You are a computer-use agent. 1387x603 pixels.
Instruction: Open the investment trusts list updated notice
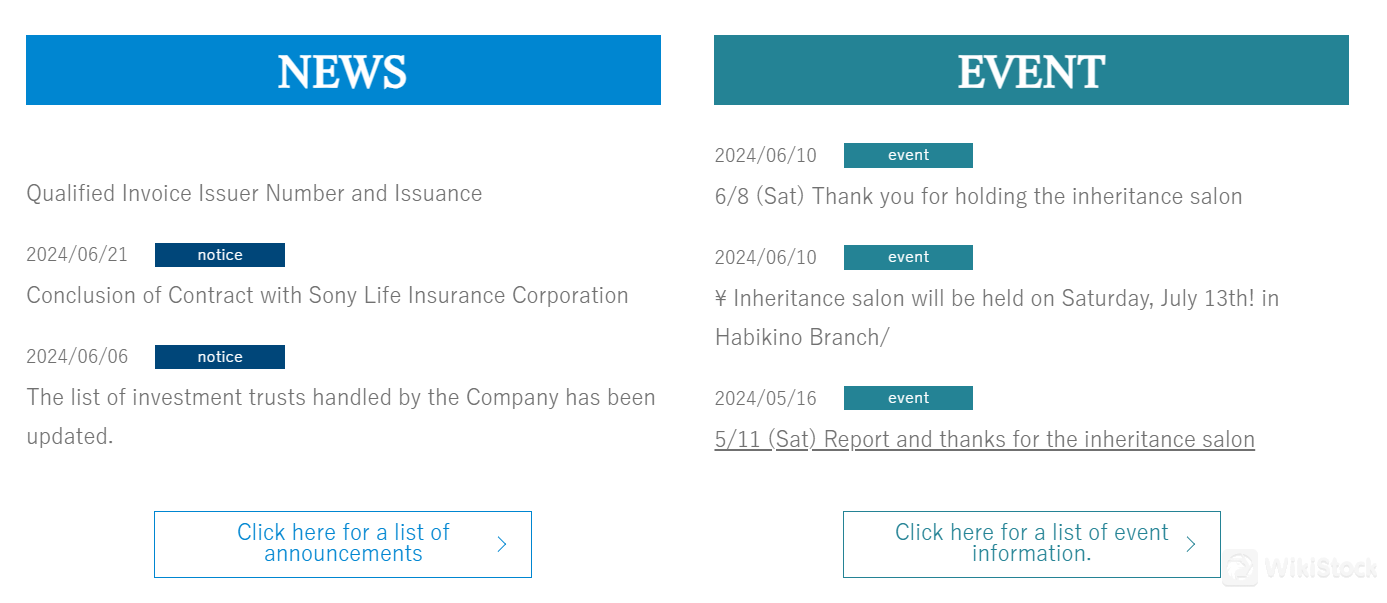point(341,416)
